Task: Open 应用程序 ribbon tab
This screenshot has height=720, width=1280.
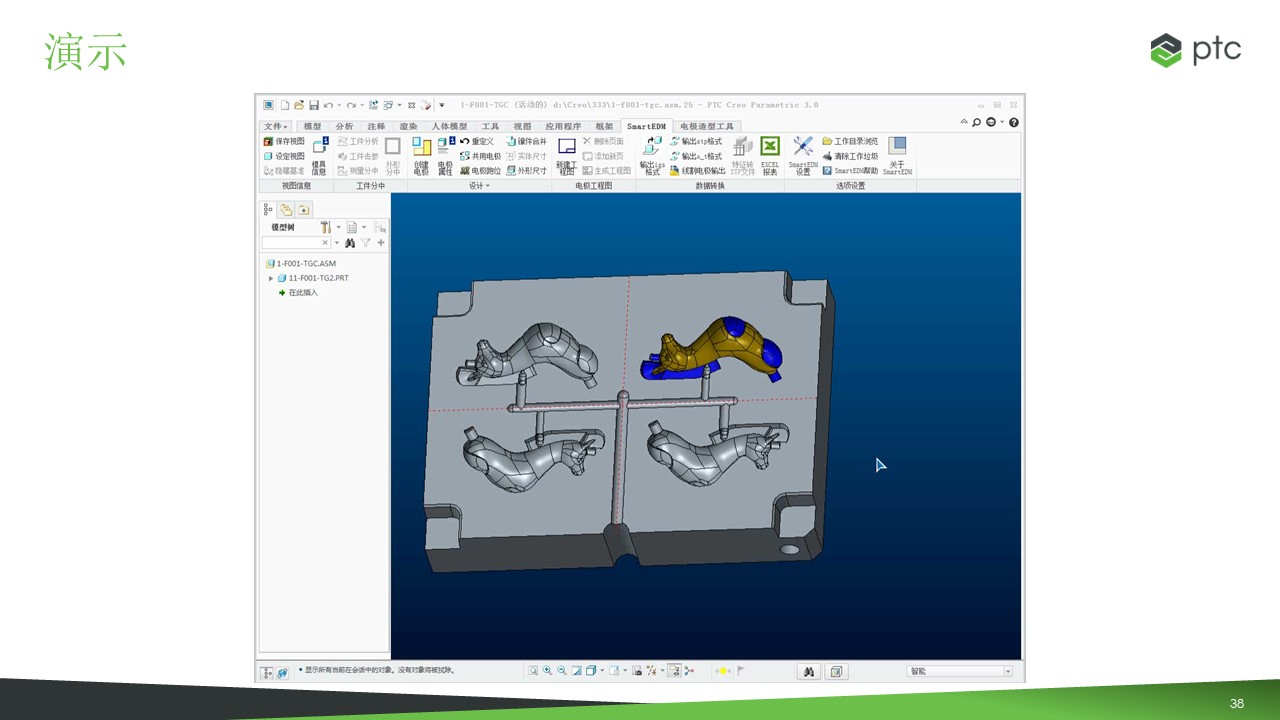Action: pyautogui.click(x=563, y=127)
